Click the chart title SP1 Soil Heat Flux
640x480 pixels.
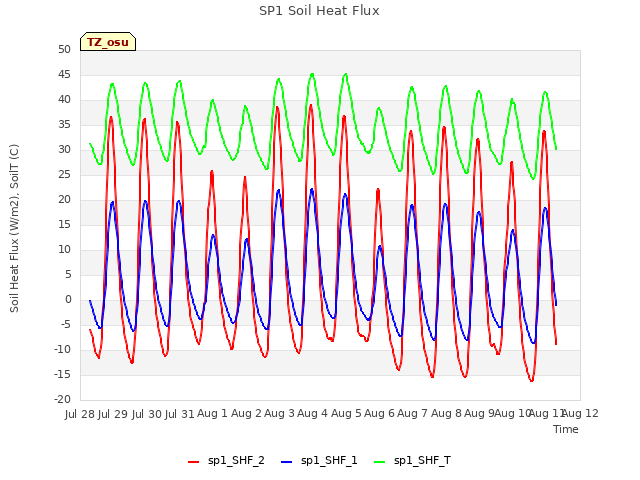(x=319, y=11)
